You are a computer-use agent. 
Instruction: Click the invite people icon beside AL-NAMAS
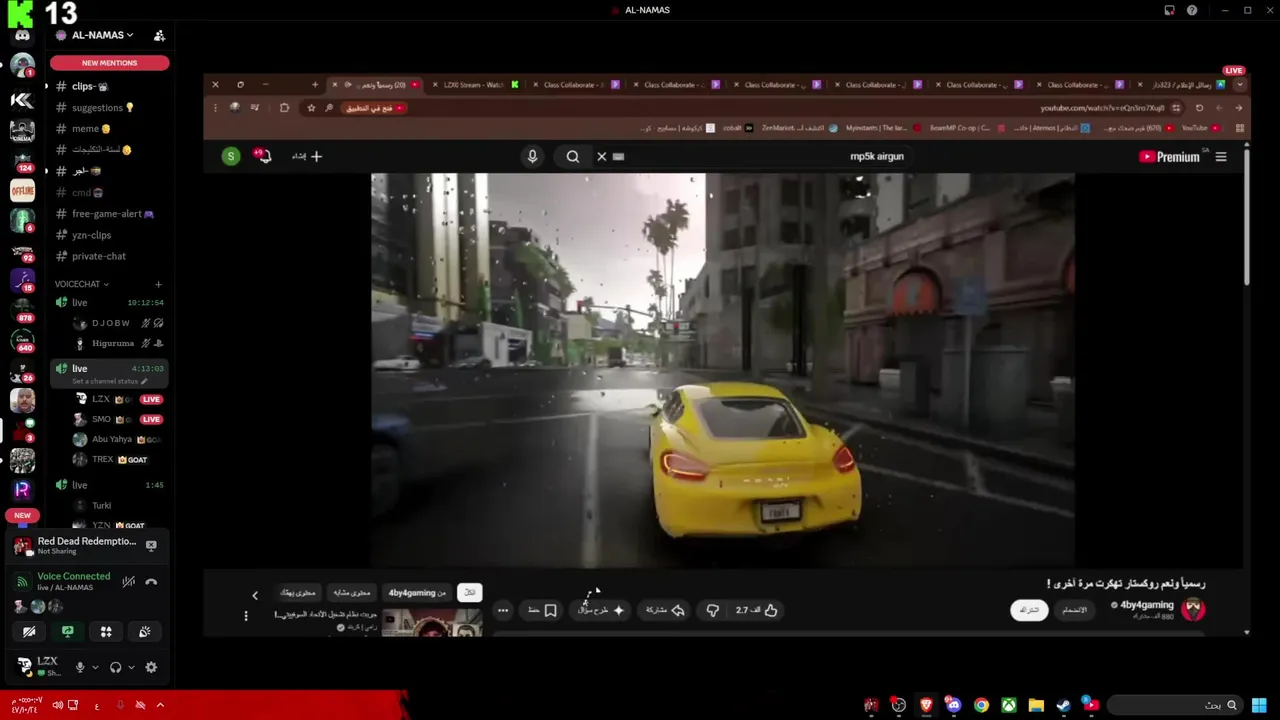point(159,35)
